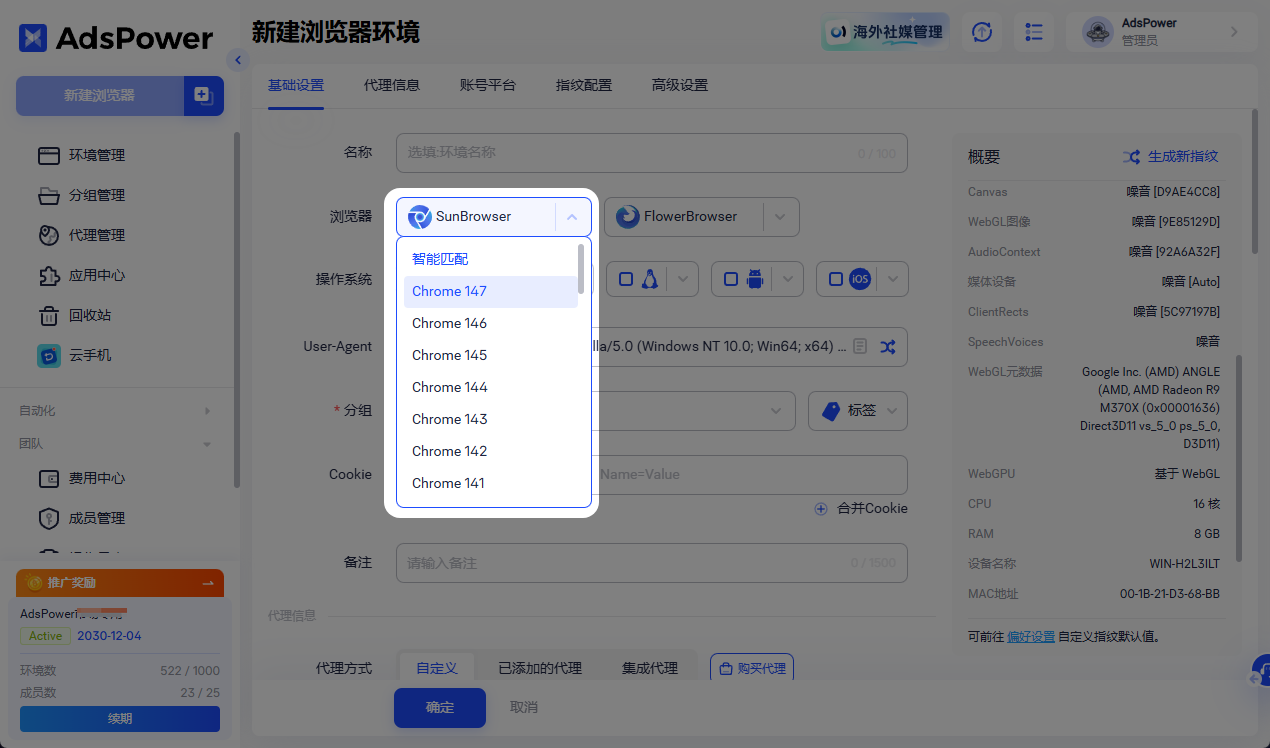Switch to 账号平台 tab
1270x748 pixels.
click(x=488, y=85)
